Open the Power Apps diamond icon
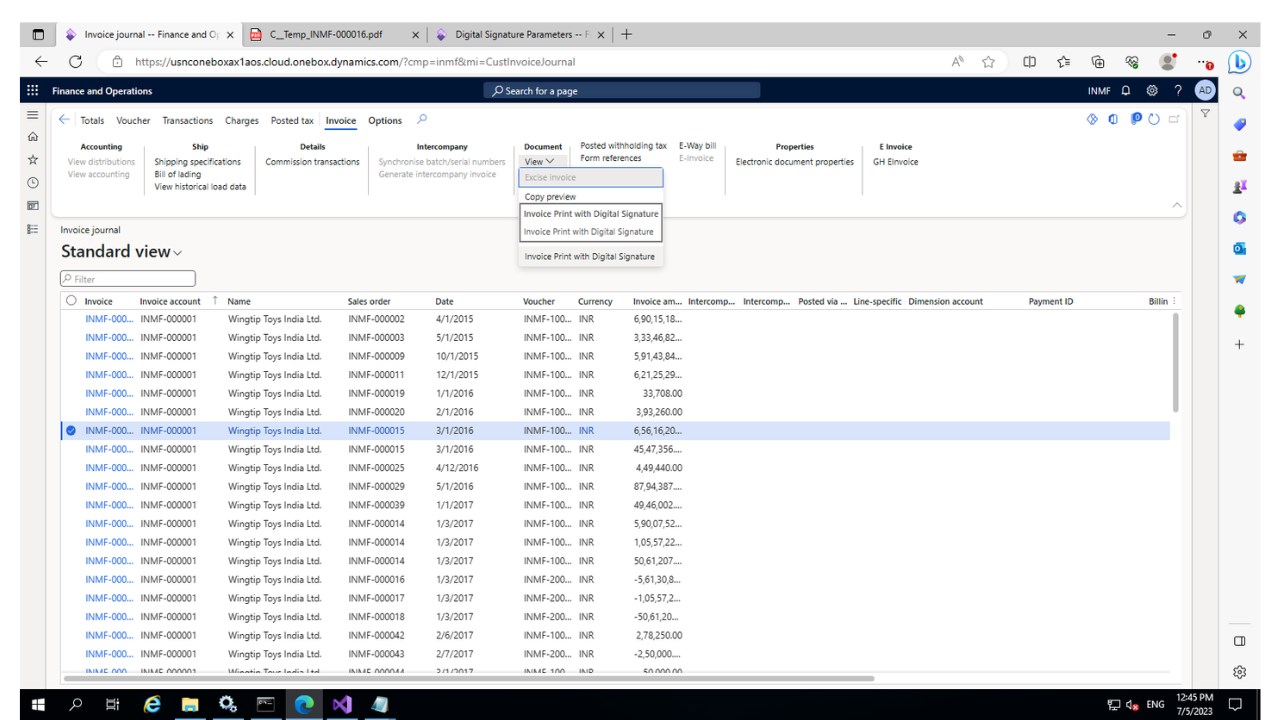 (x=1092, y=120)
